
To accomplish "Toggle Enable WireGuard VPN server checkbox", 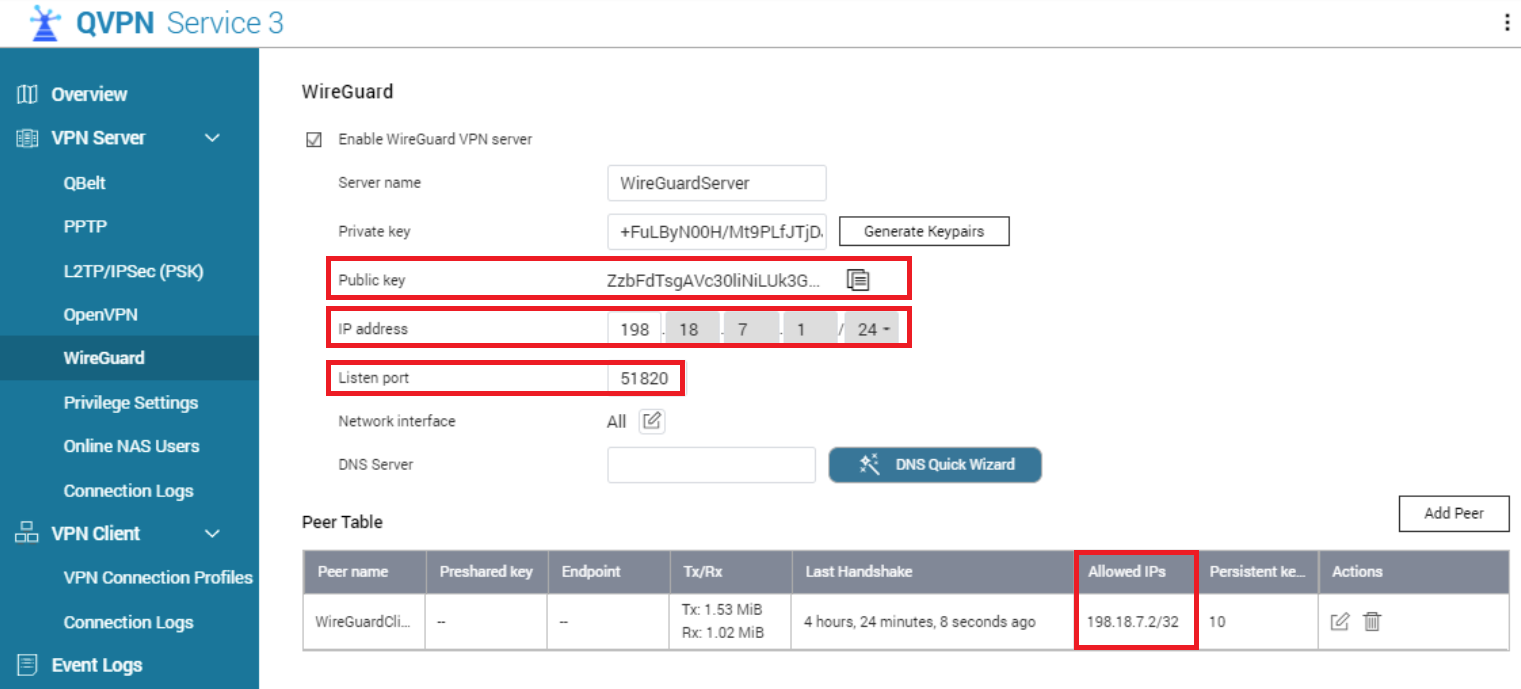I will [x=314, y=140].
